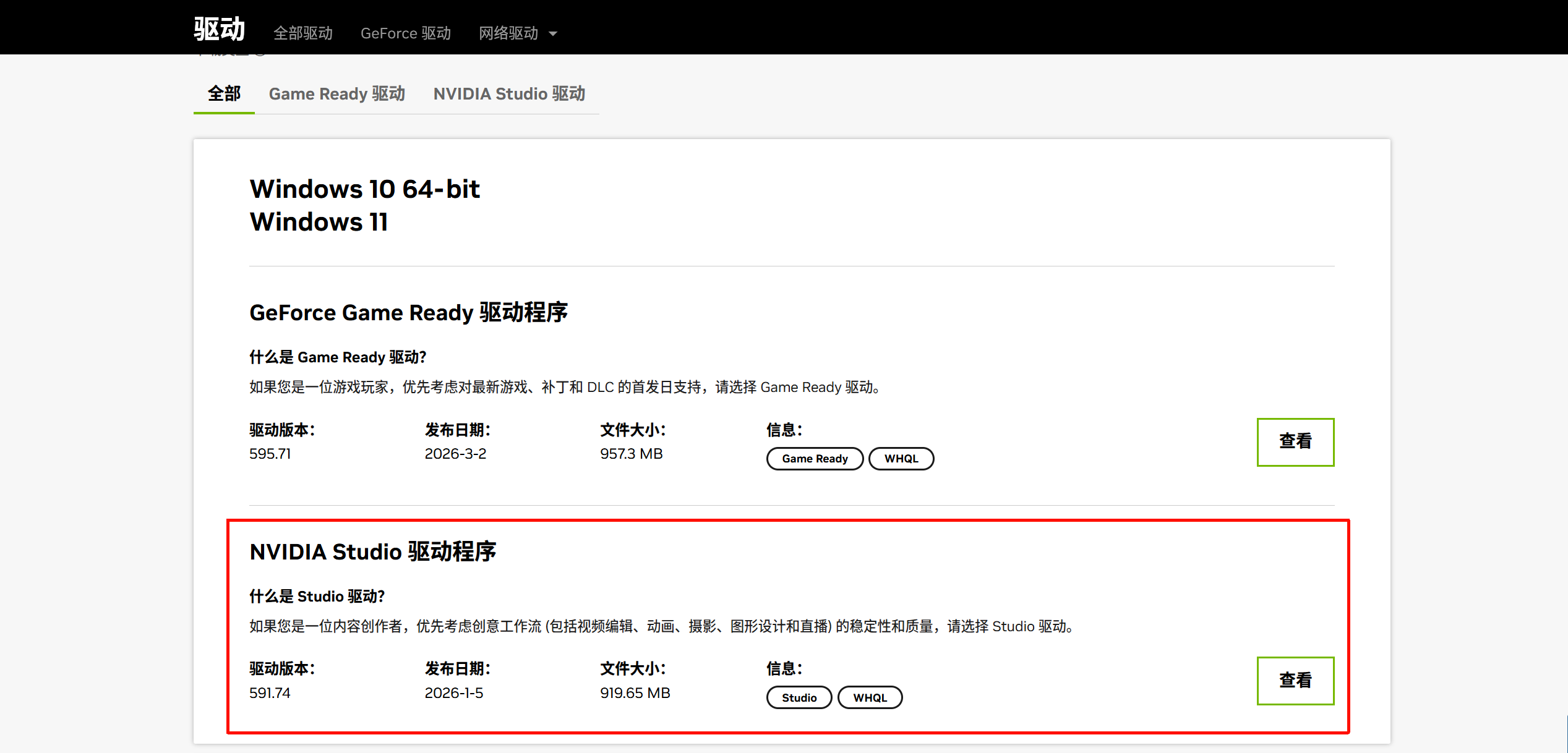Click the 驱动 site title

219,30
